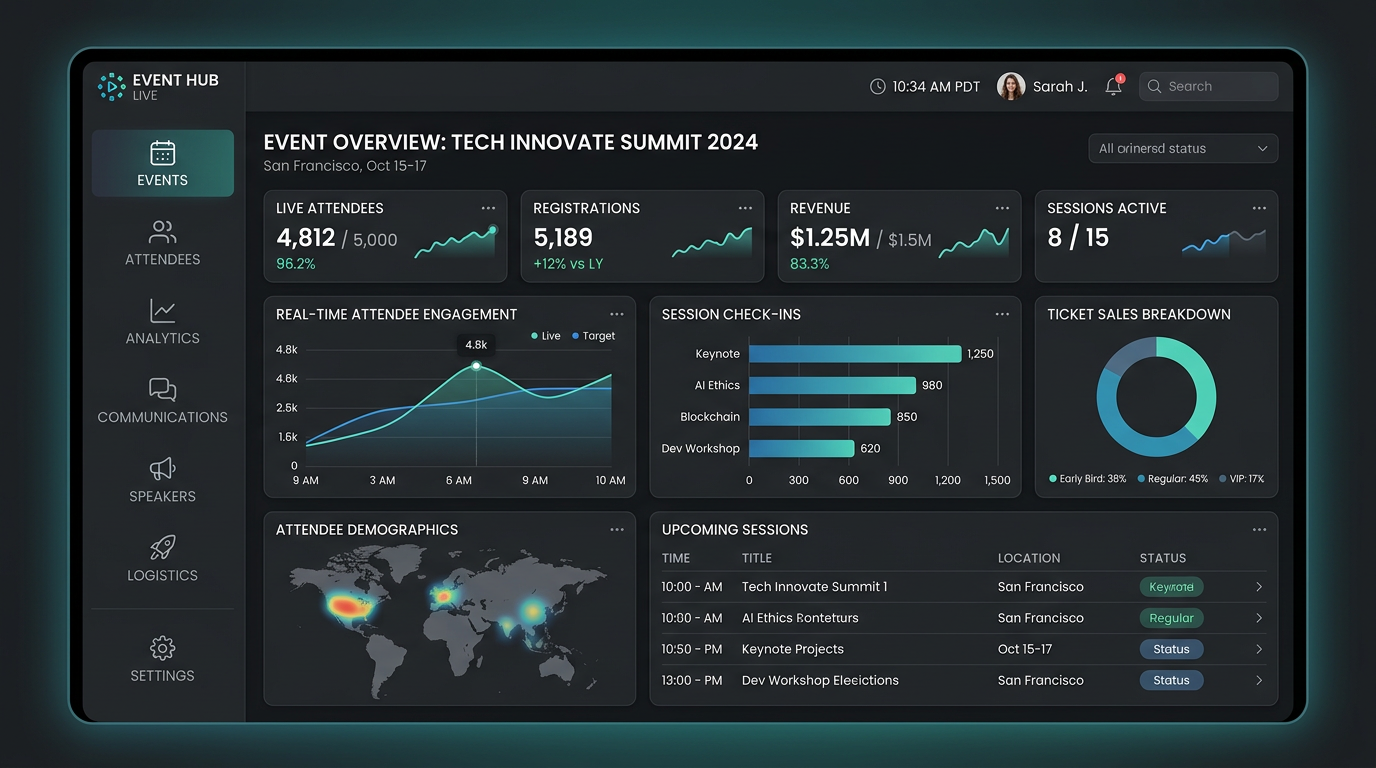The width and height of the screenshot is (1376, 768).
Task: Click the search magnifier icon
Action: tap(1155, 87)
